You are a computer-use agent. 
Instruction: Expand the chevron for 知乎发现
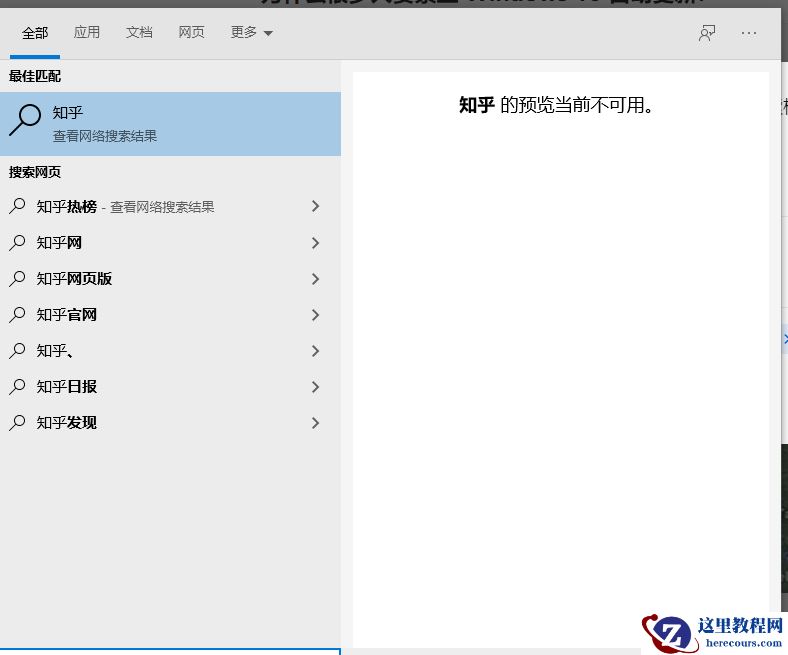click(x=316, y=423)
